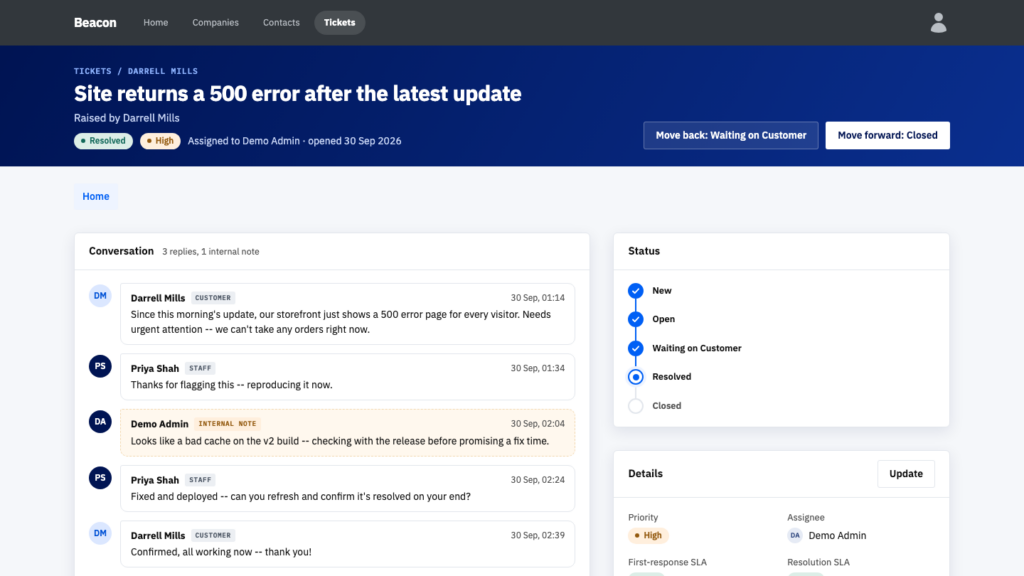
Task: Click the small DA assignee avatar in Details
Action: point(795,536)
